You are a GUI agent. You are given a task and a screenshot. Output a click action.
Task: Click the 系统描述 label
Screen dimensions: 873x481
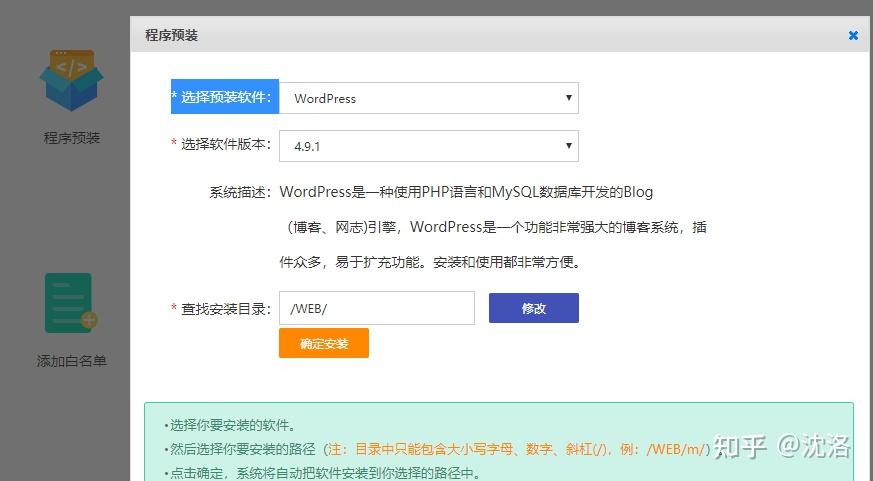pos(240,193)
